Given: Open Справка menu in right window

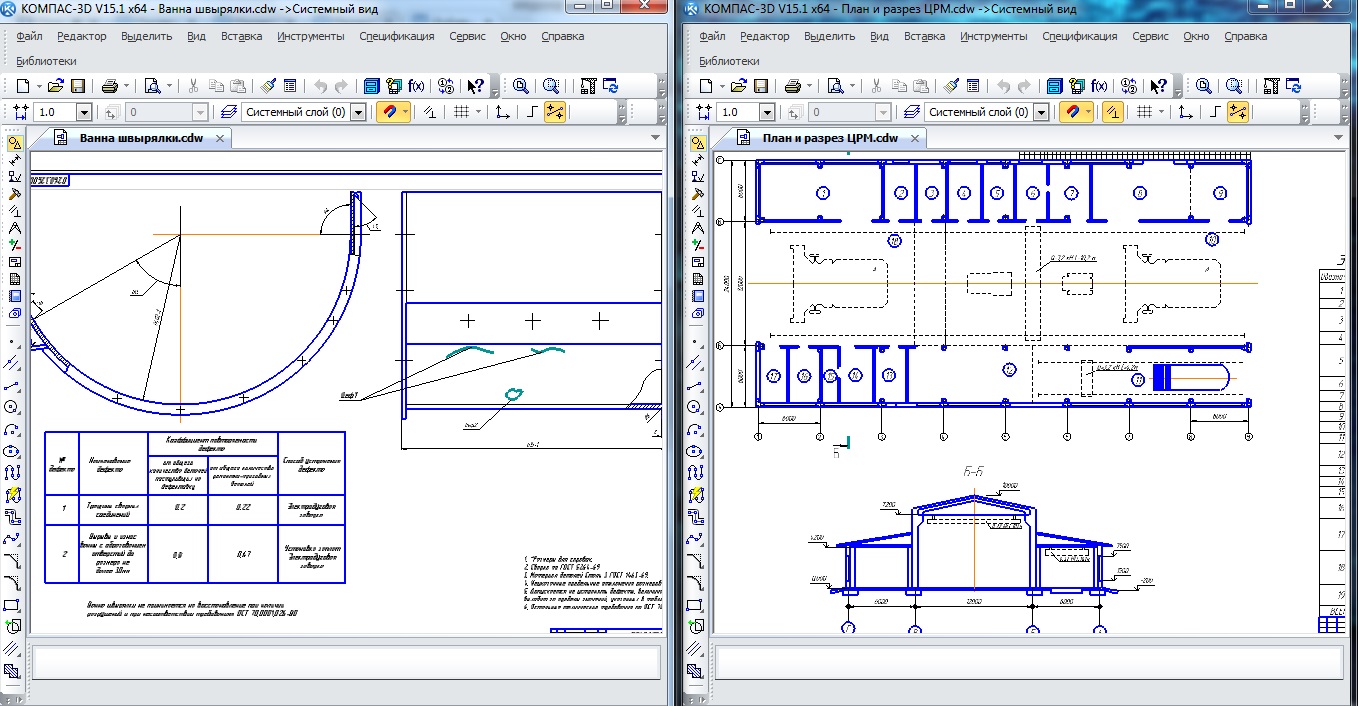Looking at the screenshot, I should [1245, 36].
